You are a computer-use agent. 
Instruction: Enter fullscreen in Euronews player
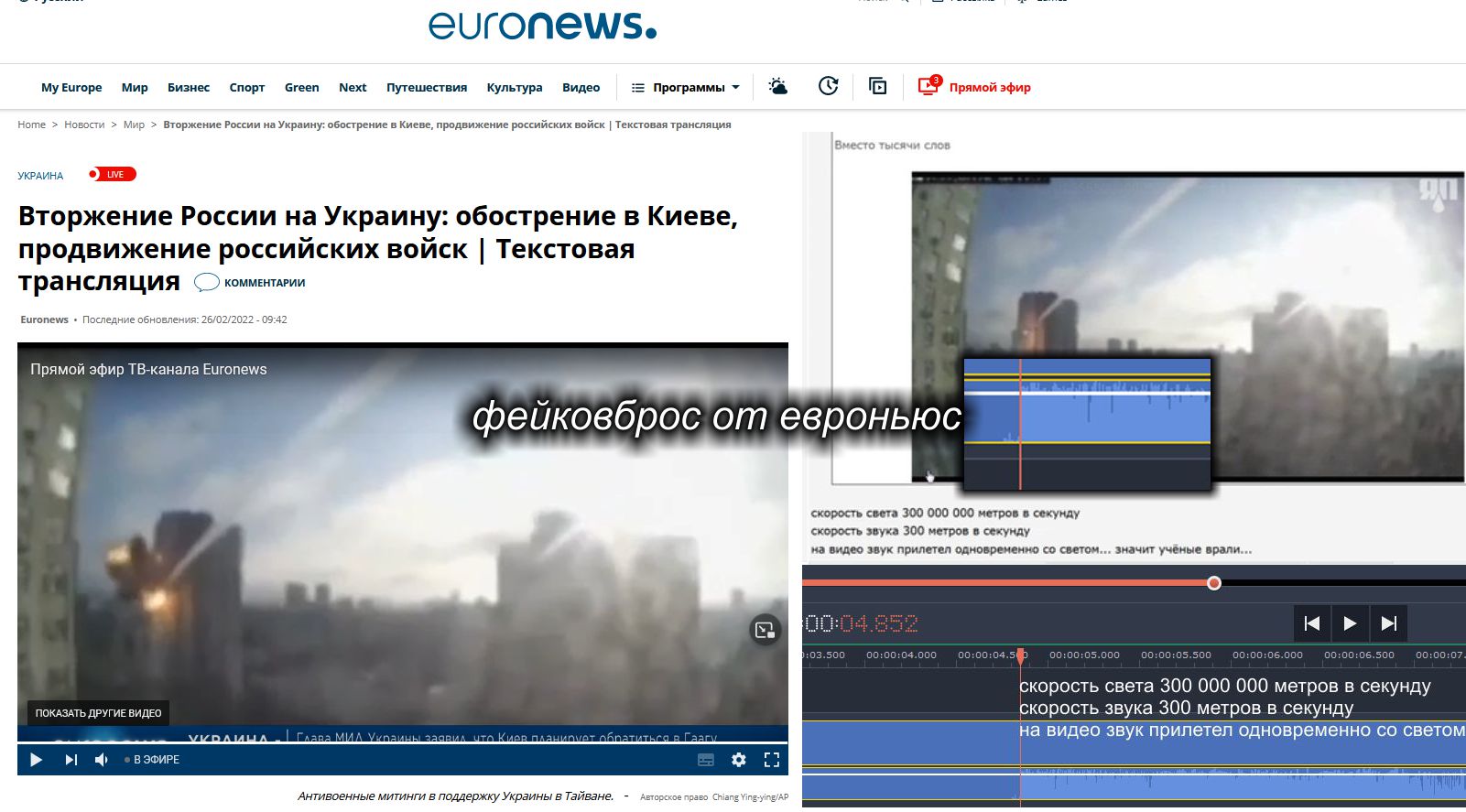[x=772, y=760]
